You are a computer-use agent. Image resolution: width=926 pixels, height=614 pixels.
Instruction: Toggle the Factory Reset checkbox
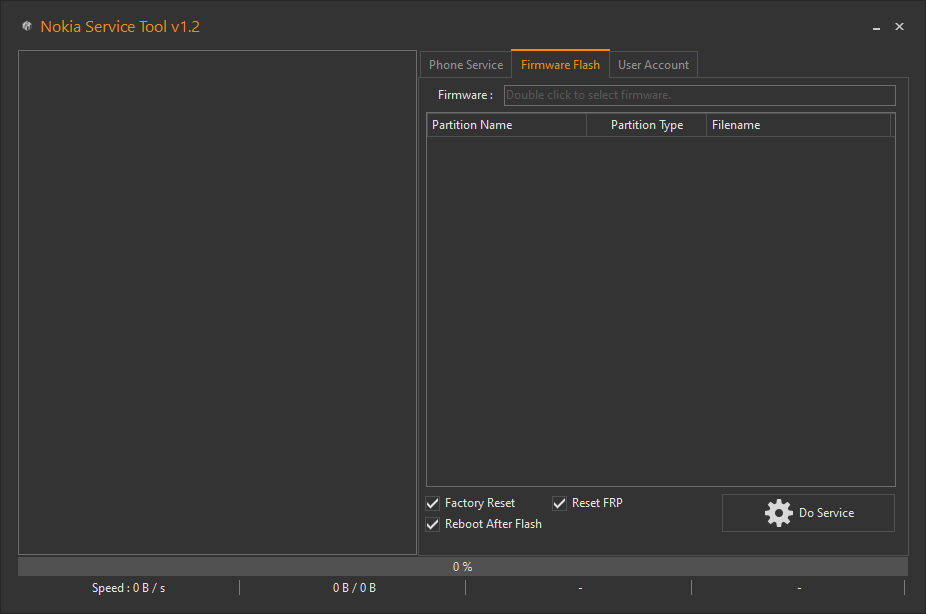pos(433,503)
